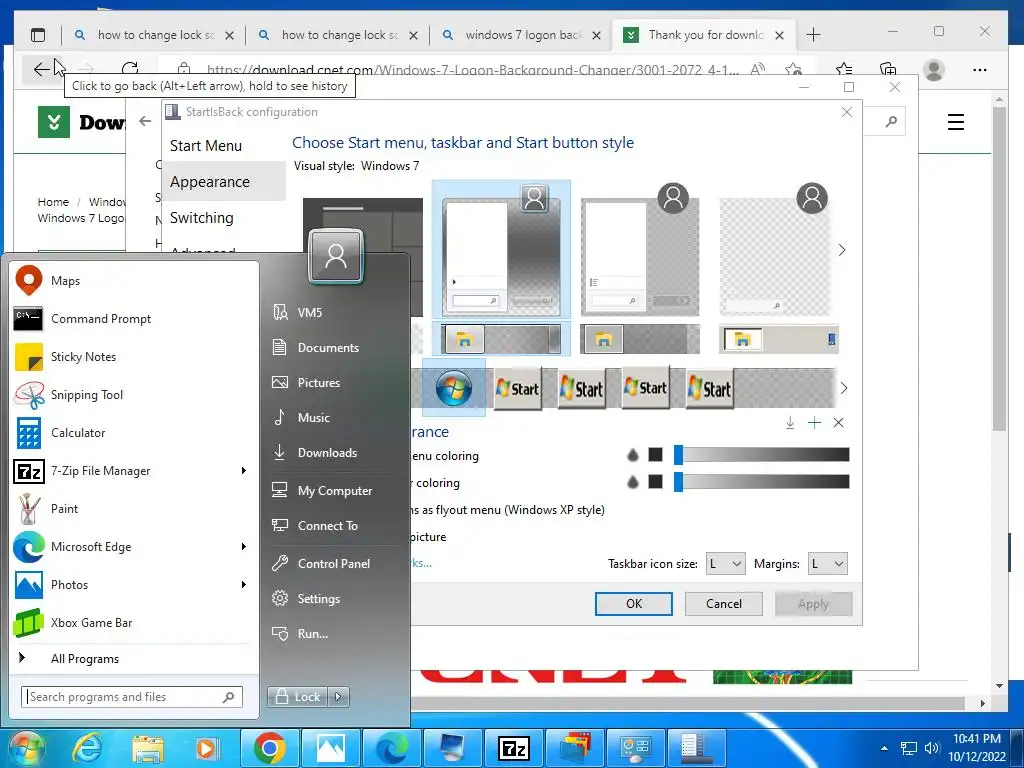1024x768 pixels.
Task: Click droplet icon for taskbar coloring
Action: (x=632, y=482)
